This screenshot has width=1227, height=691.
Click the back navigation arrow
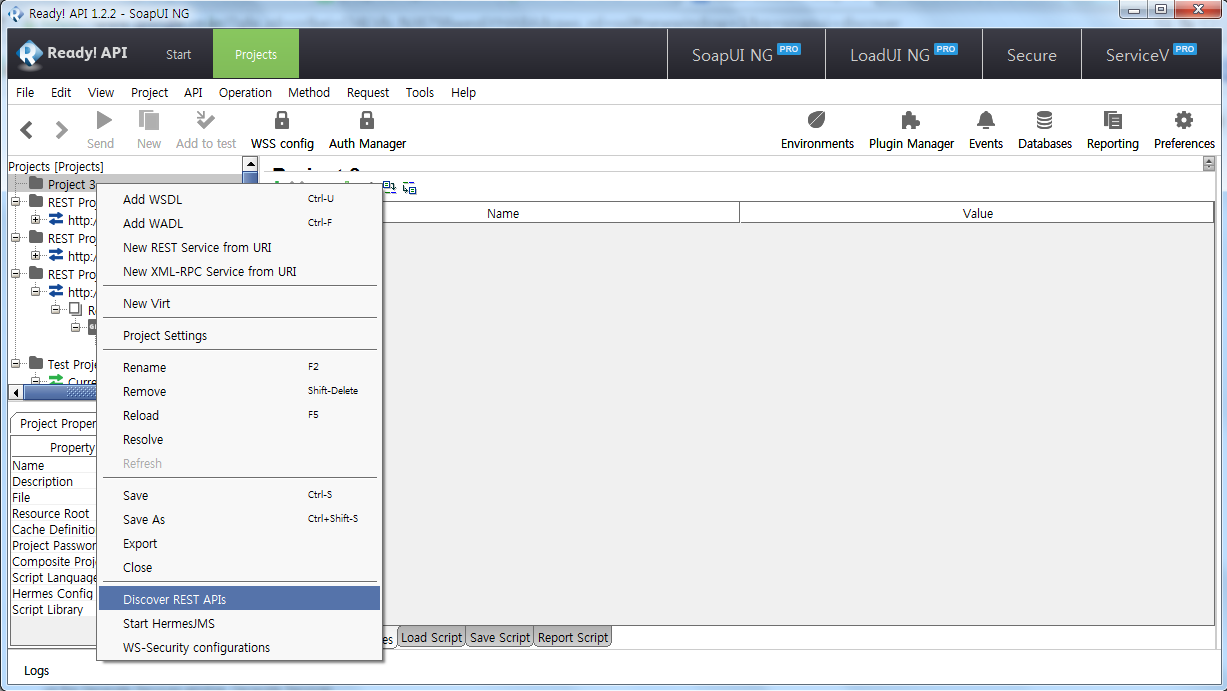pyautogui.click(x=27, y=130)
